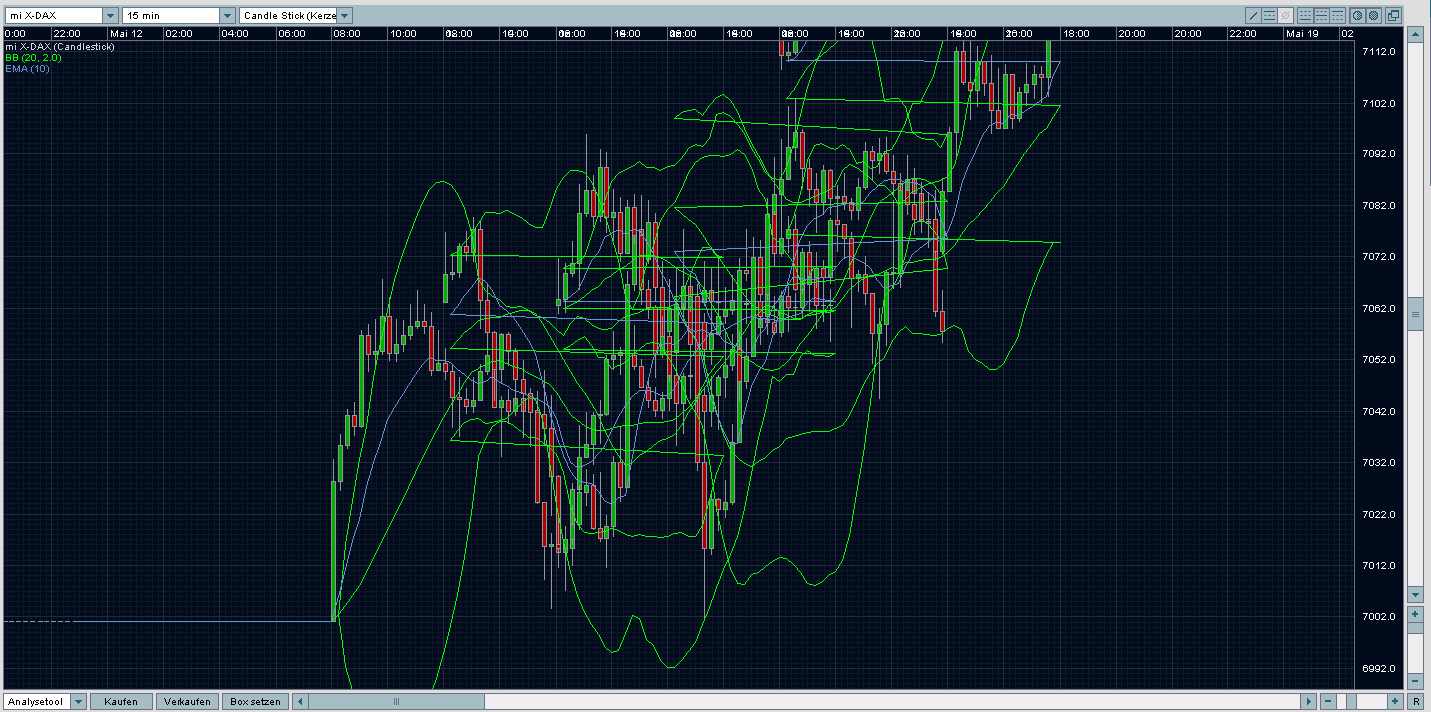
Task: Open the Analysetool dropdown arrow
Action: coord(79,701)
